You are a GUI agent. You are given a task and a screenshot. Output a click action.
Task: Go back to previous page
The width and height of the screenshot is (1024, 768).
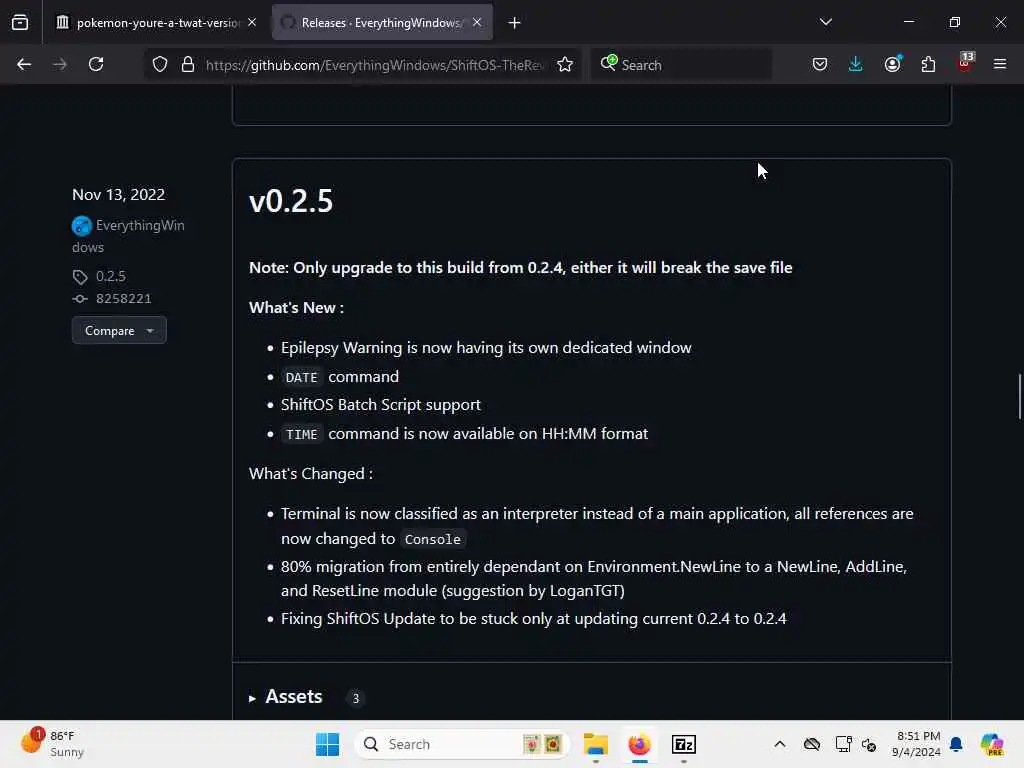[24, 64]
